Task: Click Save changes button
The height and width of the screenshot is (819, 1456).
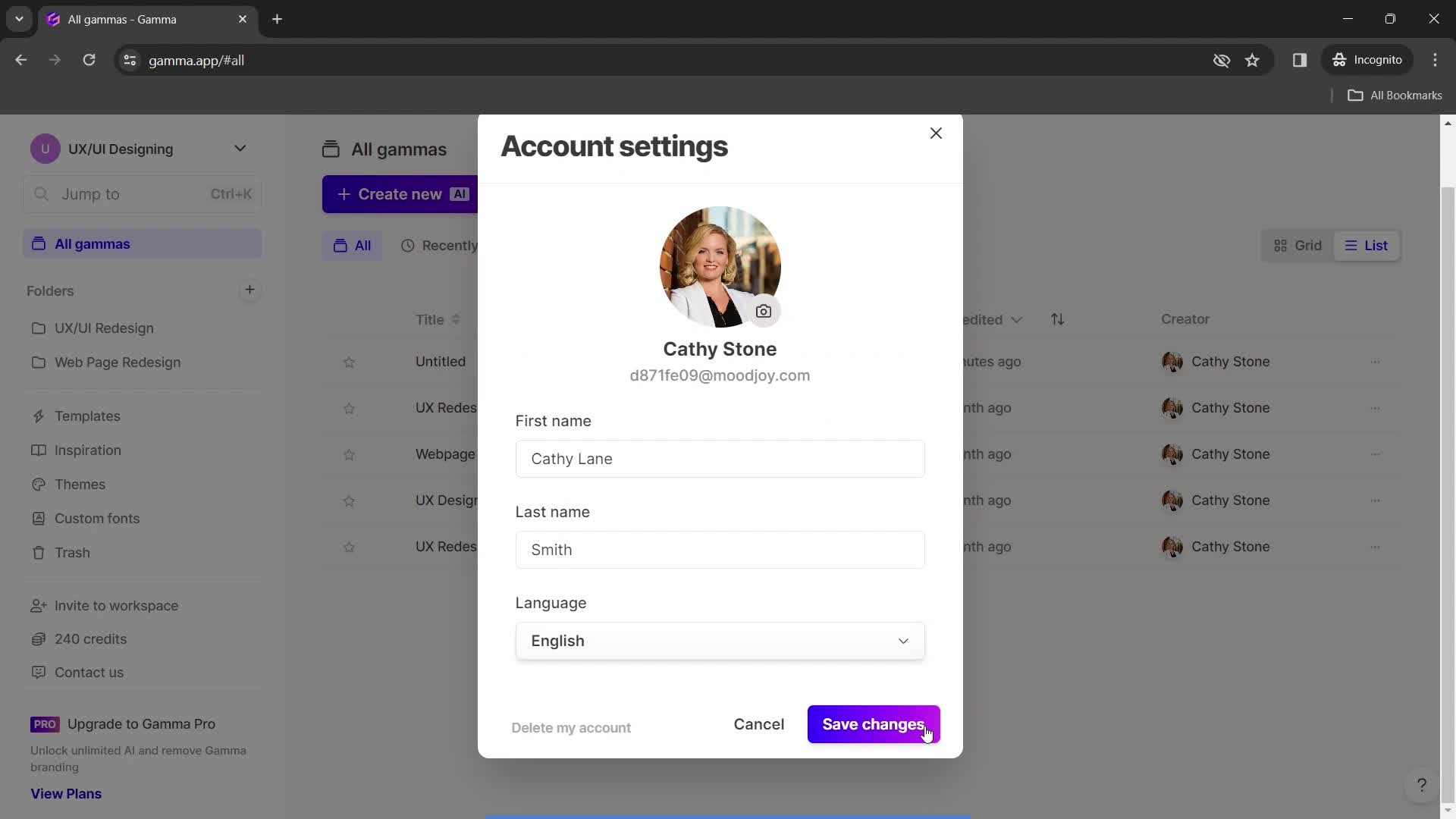Action: [x=873, y=724]
